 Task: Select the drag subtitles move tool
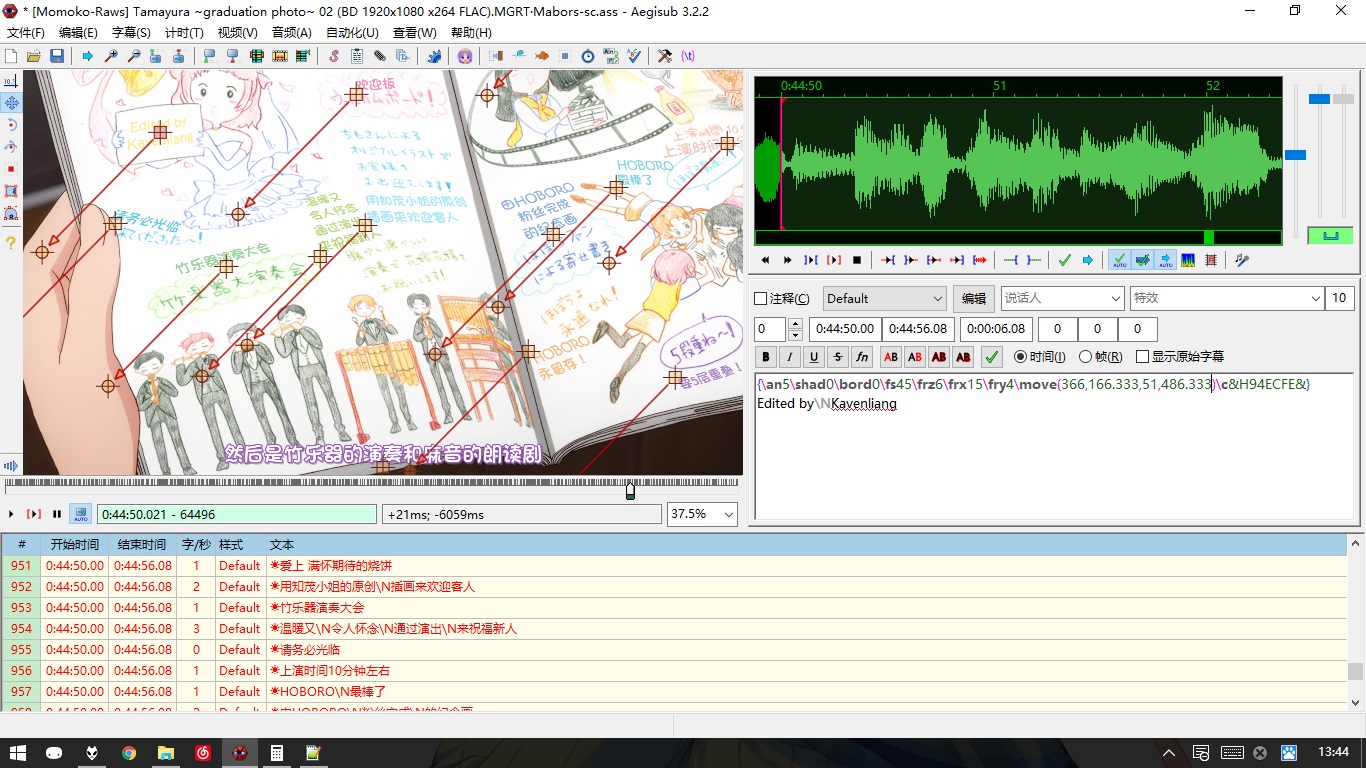(11, 102)
